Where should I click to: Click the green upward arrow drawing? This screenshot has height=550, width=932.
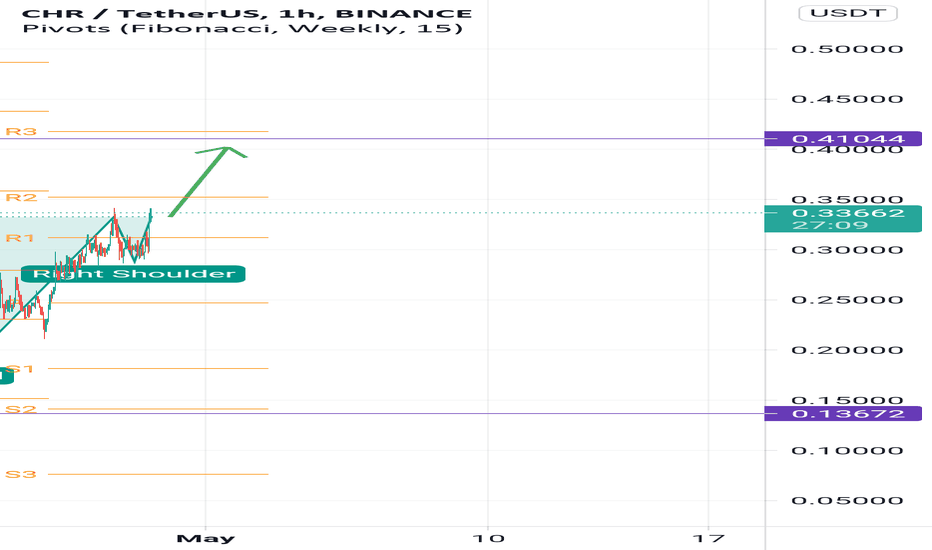[207, 181]
